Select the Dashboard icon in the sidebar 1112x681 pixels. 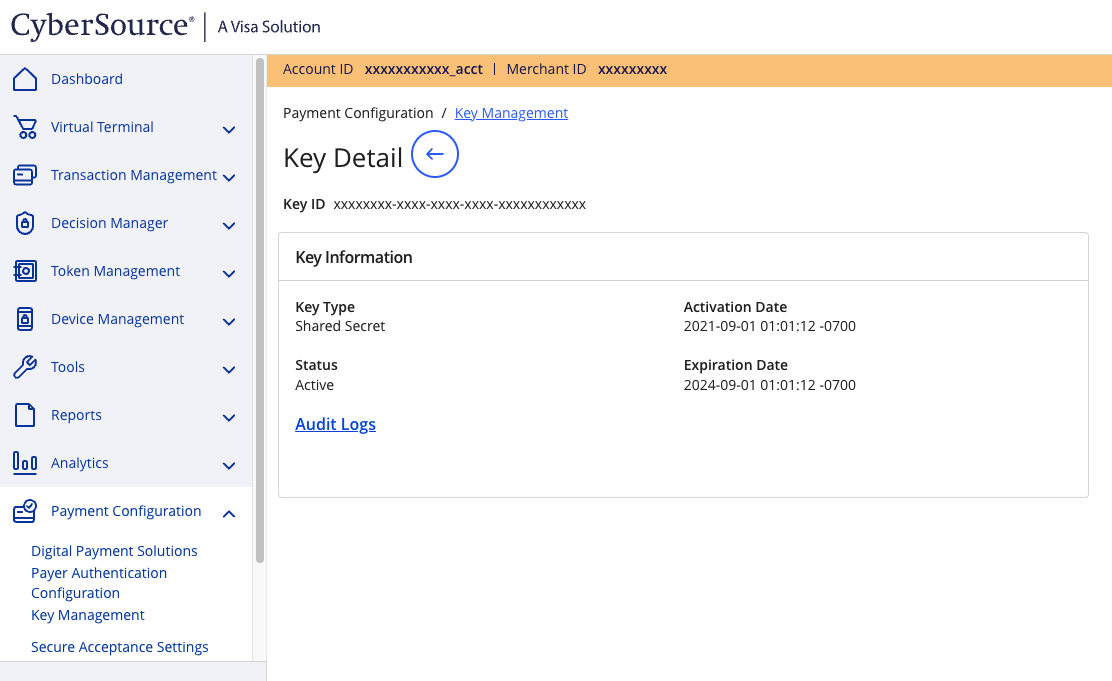[24, 78]
